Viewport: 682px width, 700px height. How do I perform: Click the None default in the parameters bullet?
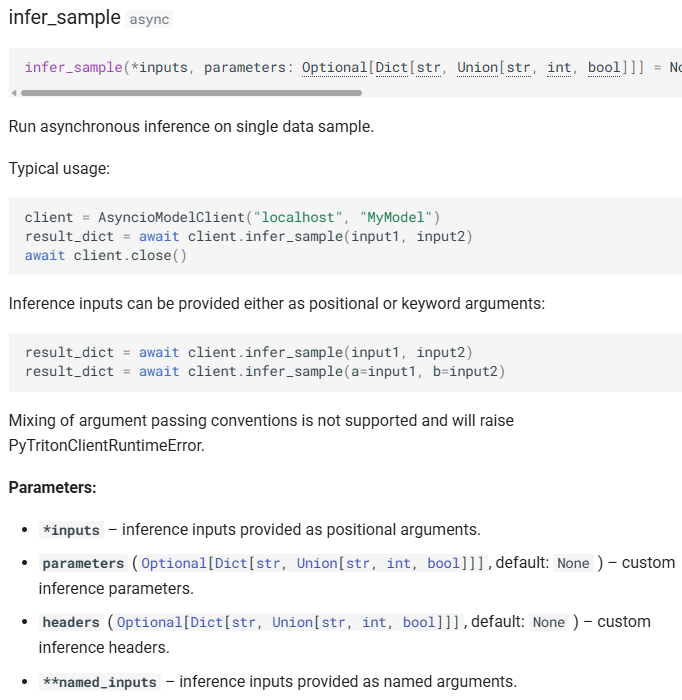coord(573,563)
